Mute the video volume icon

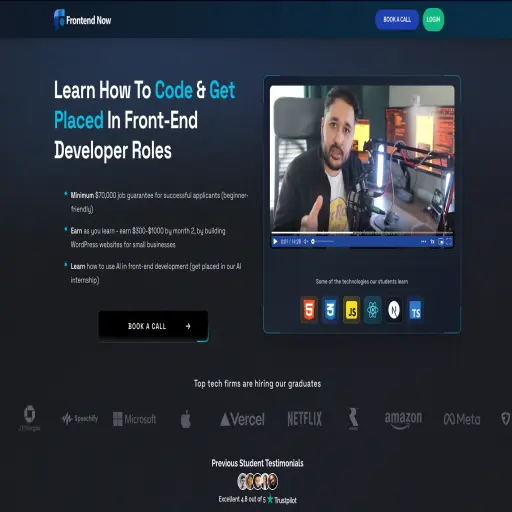point(306,241)
